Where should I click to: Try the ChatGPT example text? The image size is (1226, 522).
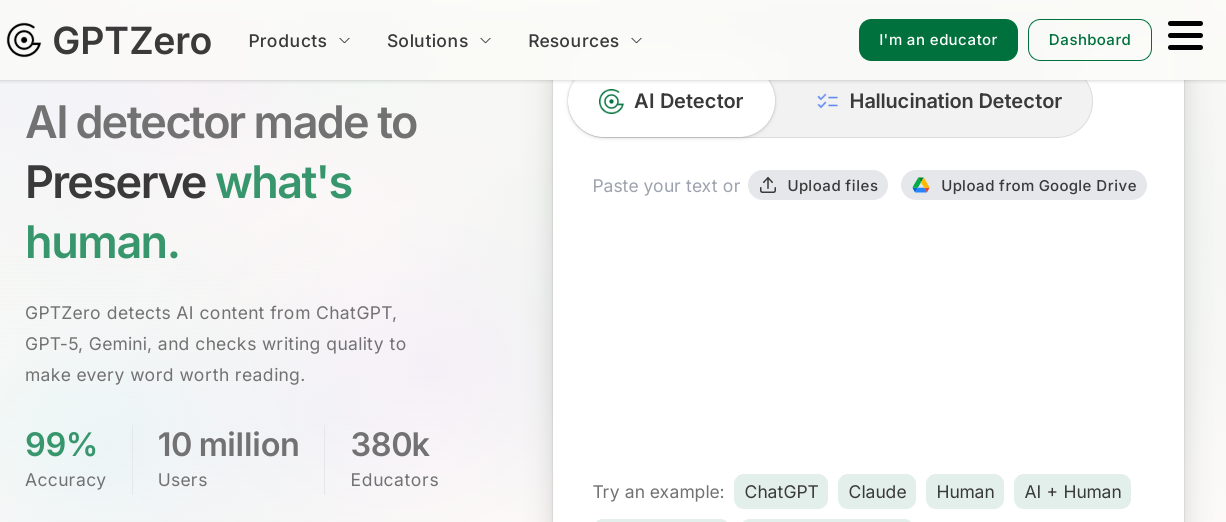click(x=781, y=491)
